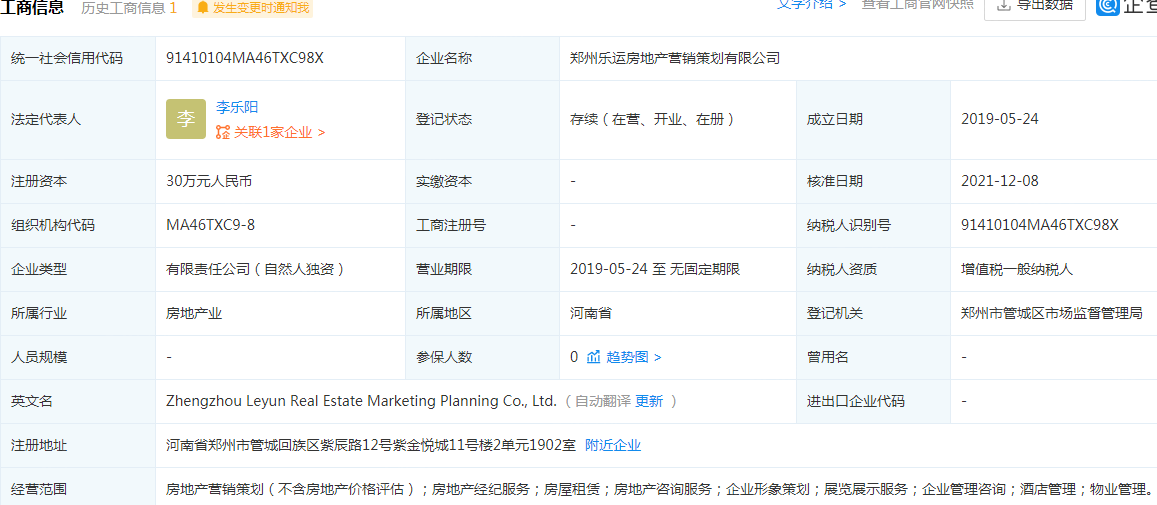Click 更新 to refresh English name

point(649,402)
